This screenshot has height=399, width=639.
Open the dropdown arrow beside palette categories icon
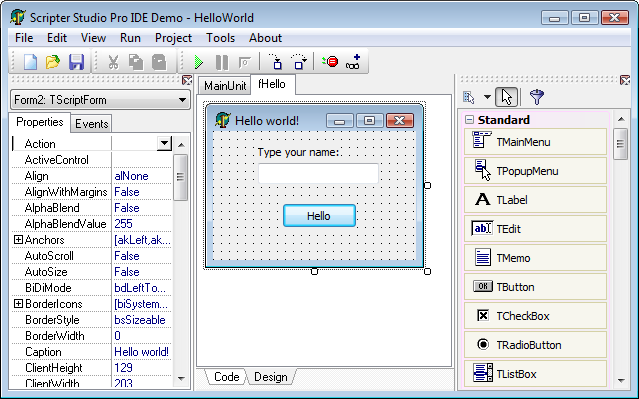(x=487, y=97)
